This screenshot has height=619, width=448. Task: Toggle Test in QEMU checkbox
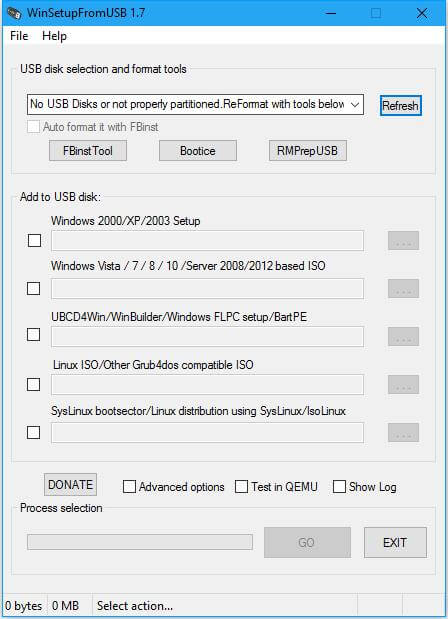(x=242, y=487)
